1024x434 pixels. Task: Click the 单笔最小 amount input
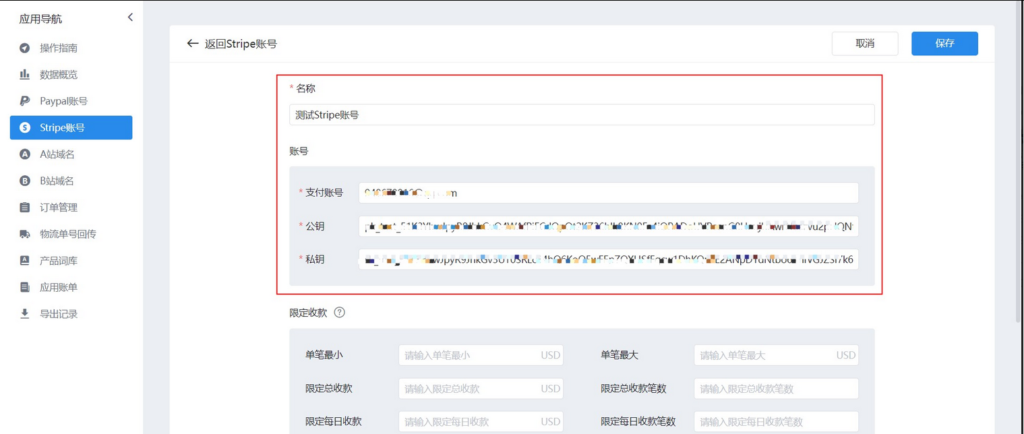coord(480,355)
